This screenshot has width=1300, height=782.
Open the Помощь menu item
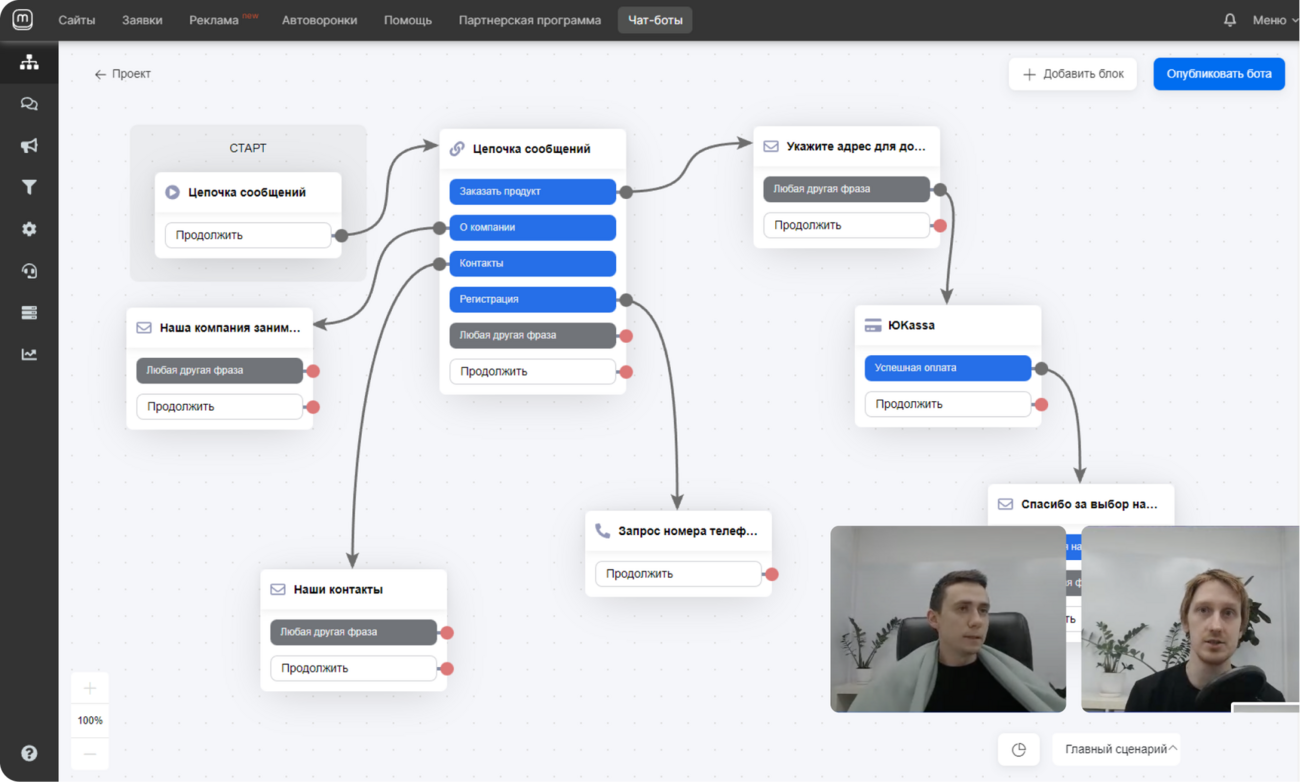point(408,20)
